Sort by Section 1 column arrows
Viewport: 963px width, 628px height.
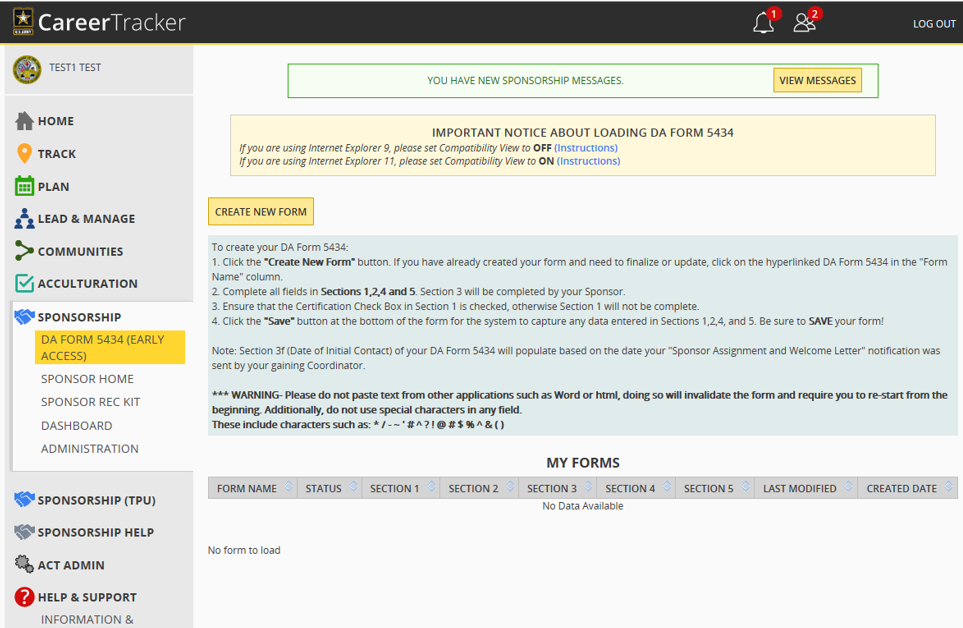point(432,487)
